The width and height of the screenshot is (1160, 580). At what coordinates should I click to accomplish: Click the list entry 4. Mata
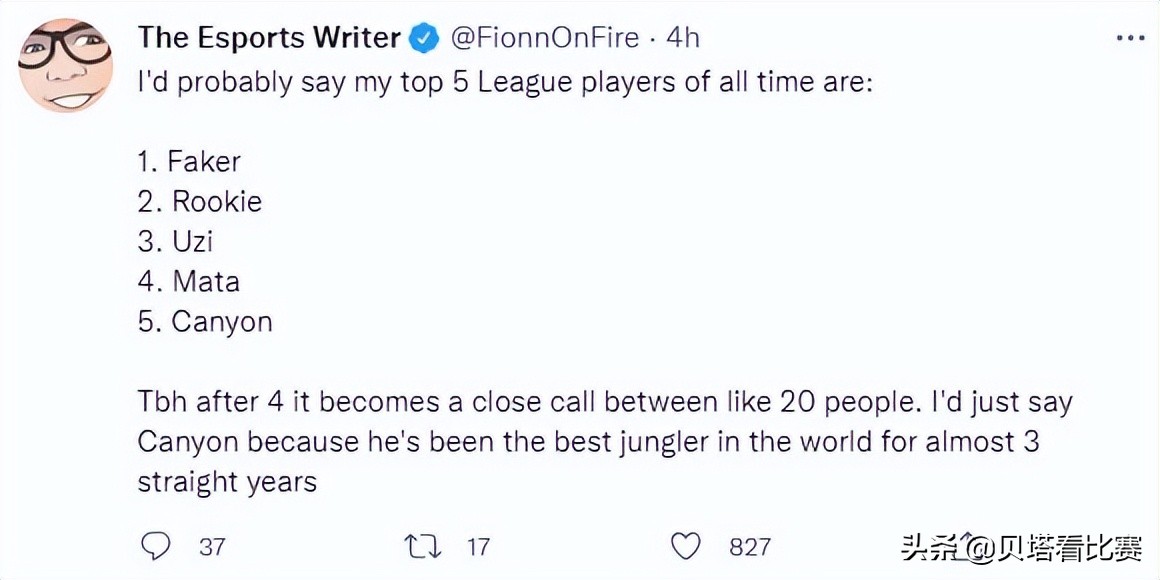tap(189, 281)
